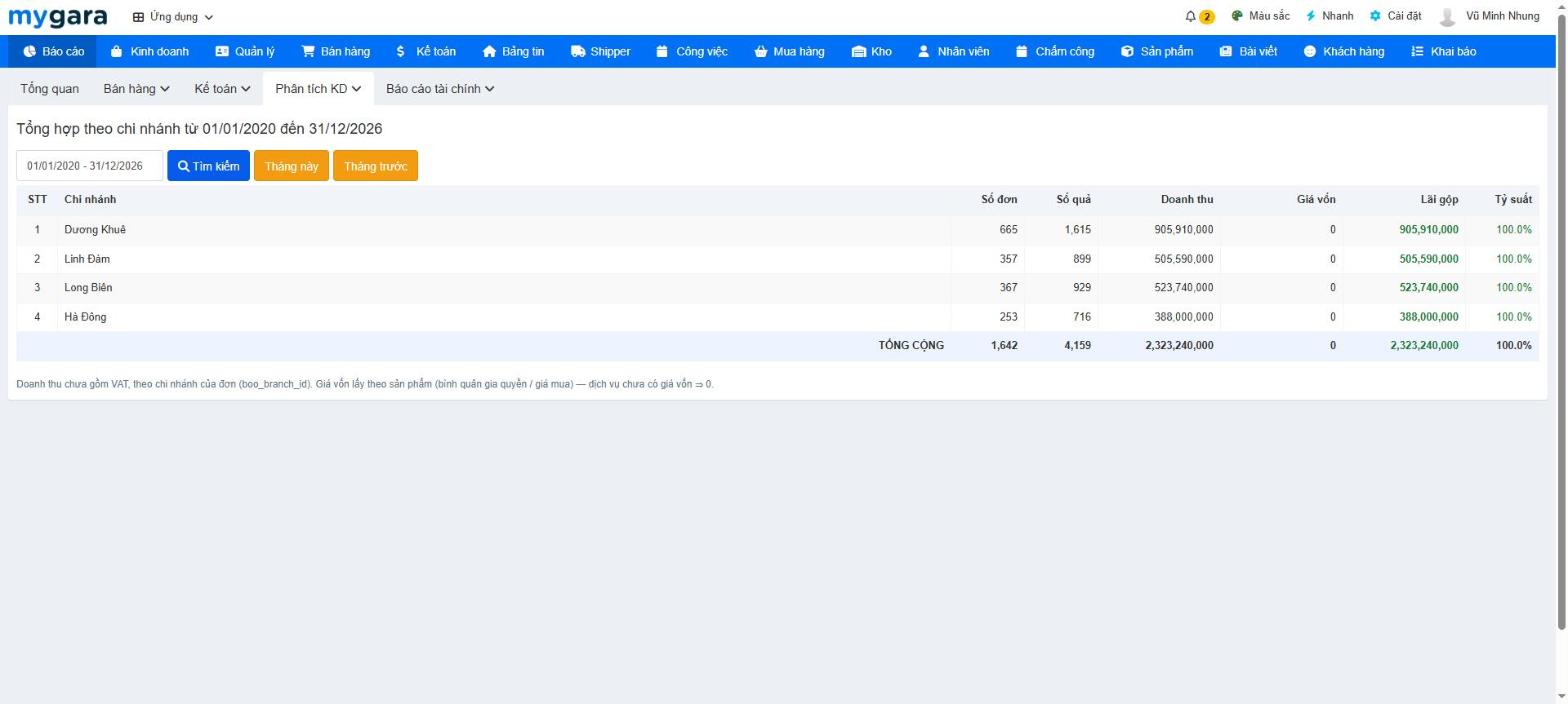
Task: Open the Shipper menu label
Action: tap(610, 51)
